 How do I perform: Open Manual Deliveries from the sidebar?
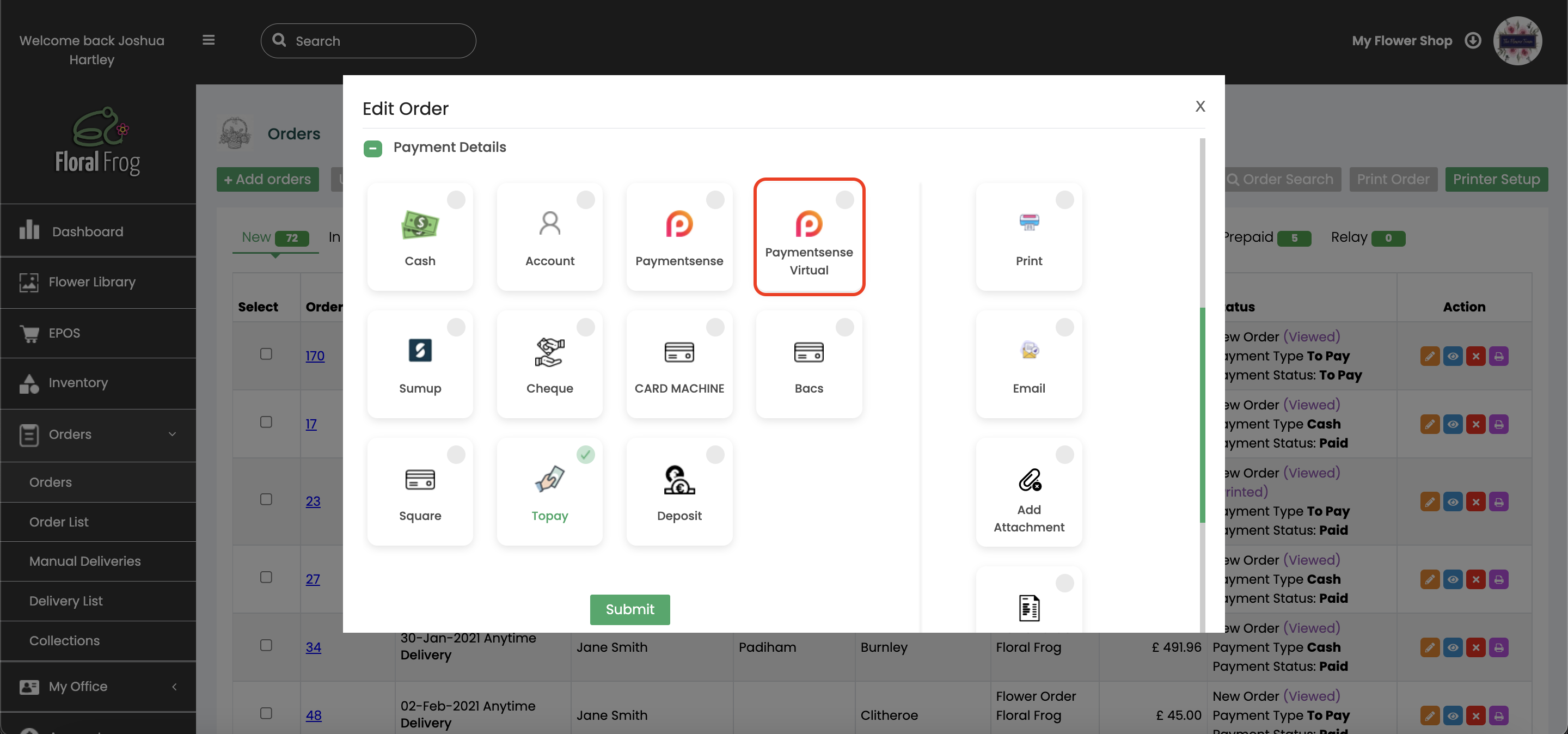pyautogui.click(x=85, y=561)
